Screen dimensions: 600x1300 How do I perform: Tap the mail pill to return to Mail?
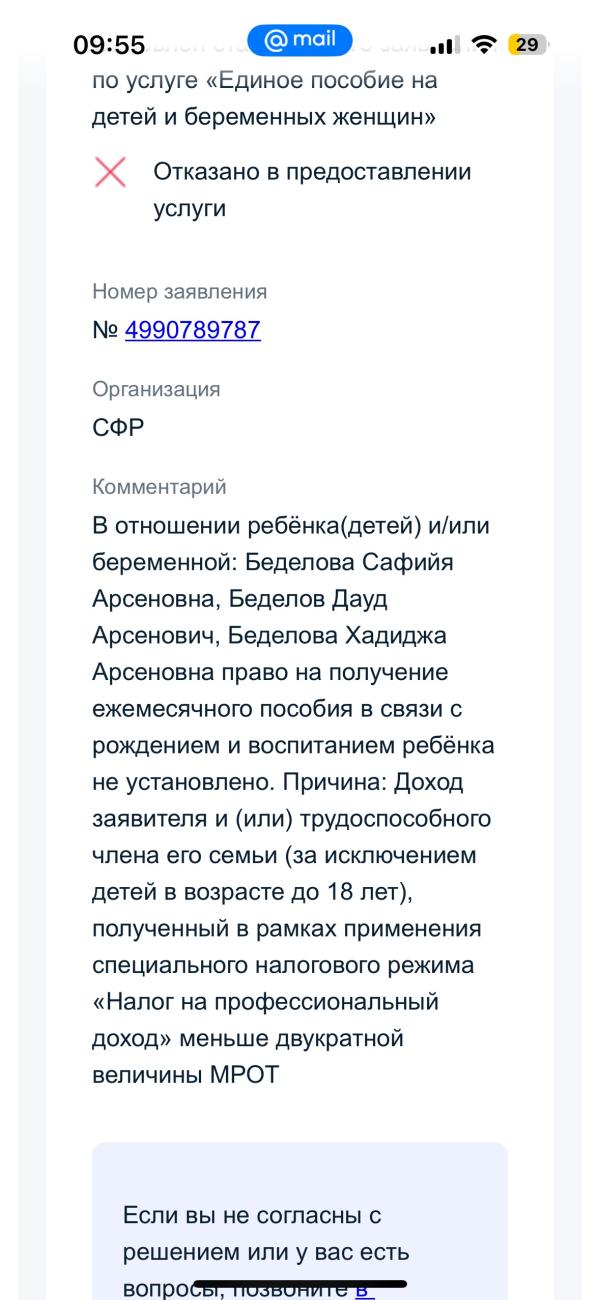[301, 41]
